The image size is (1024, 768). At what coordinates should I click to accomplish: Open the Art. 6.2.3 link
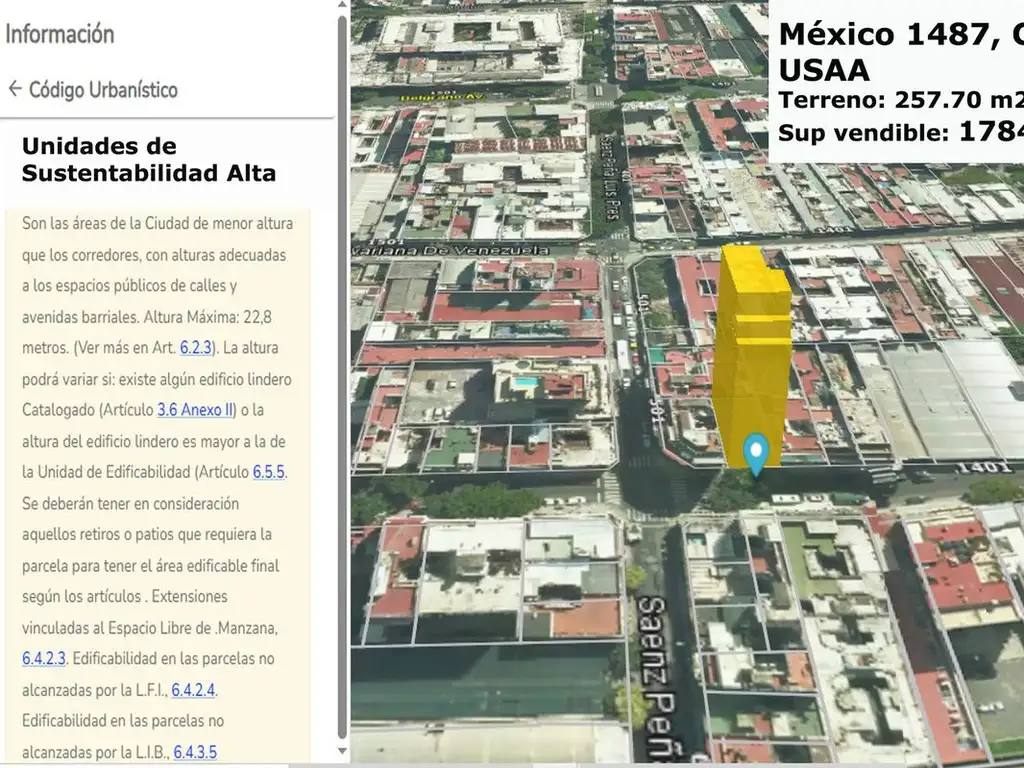(x=197, y=348)
